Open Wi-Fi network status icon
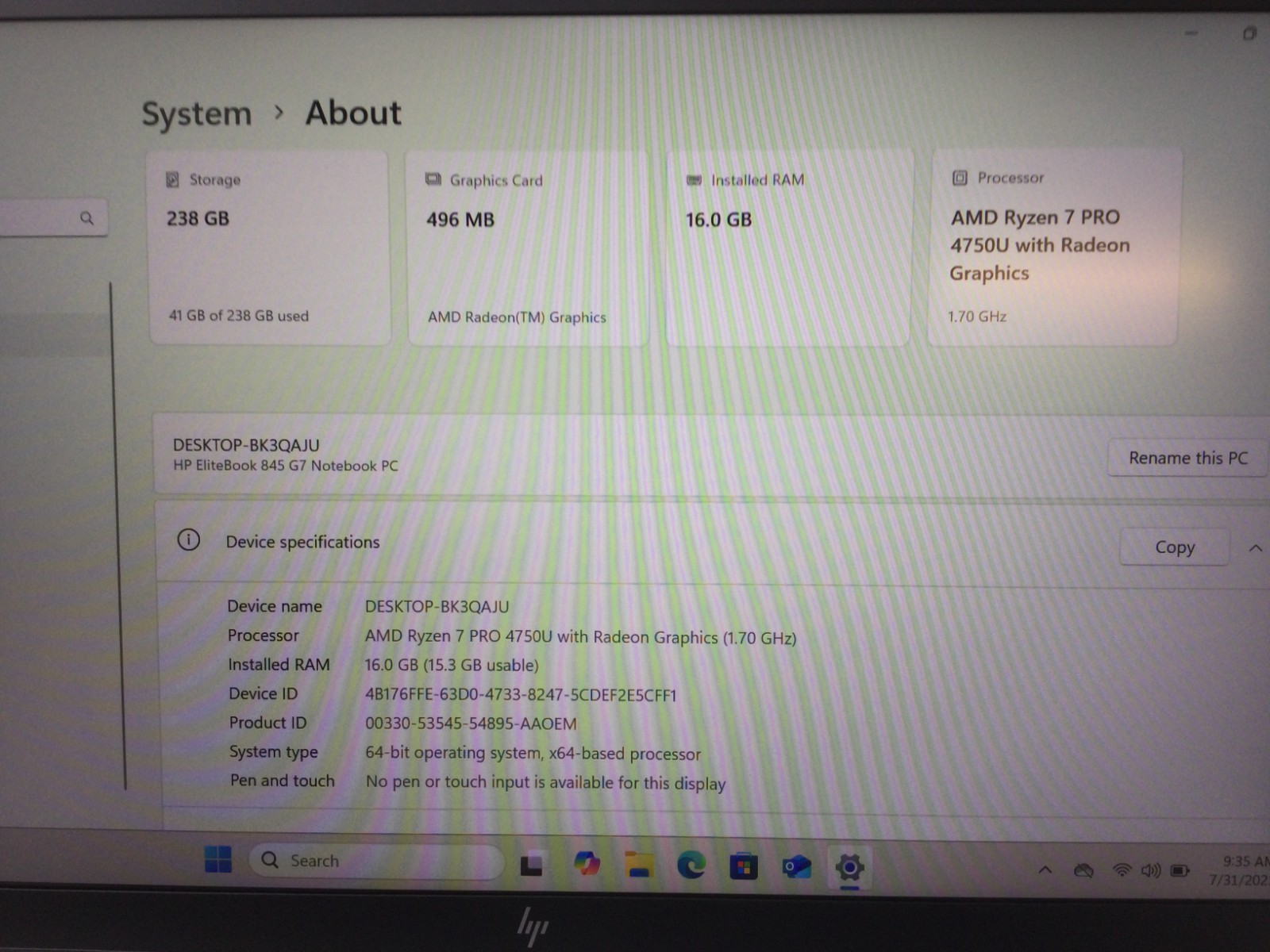The height and width of the screenshot is (952, 1270). coord(1122,870)
